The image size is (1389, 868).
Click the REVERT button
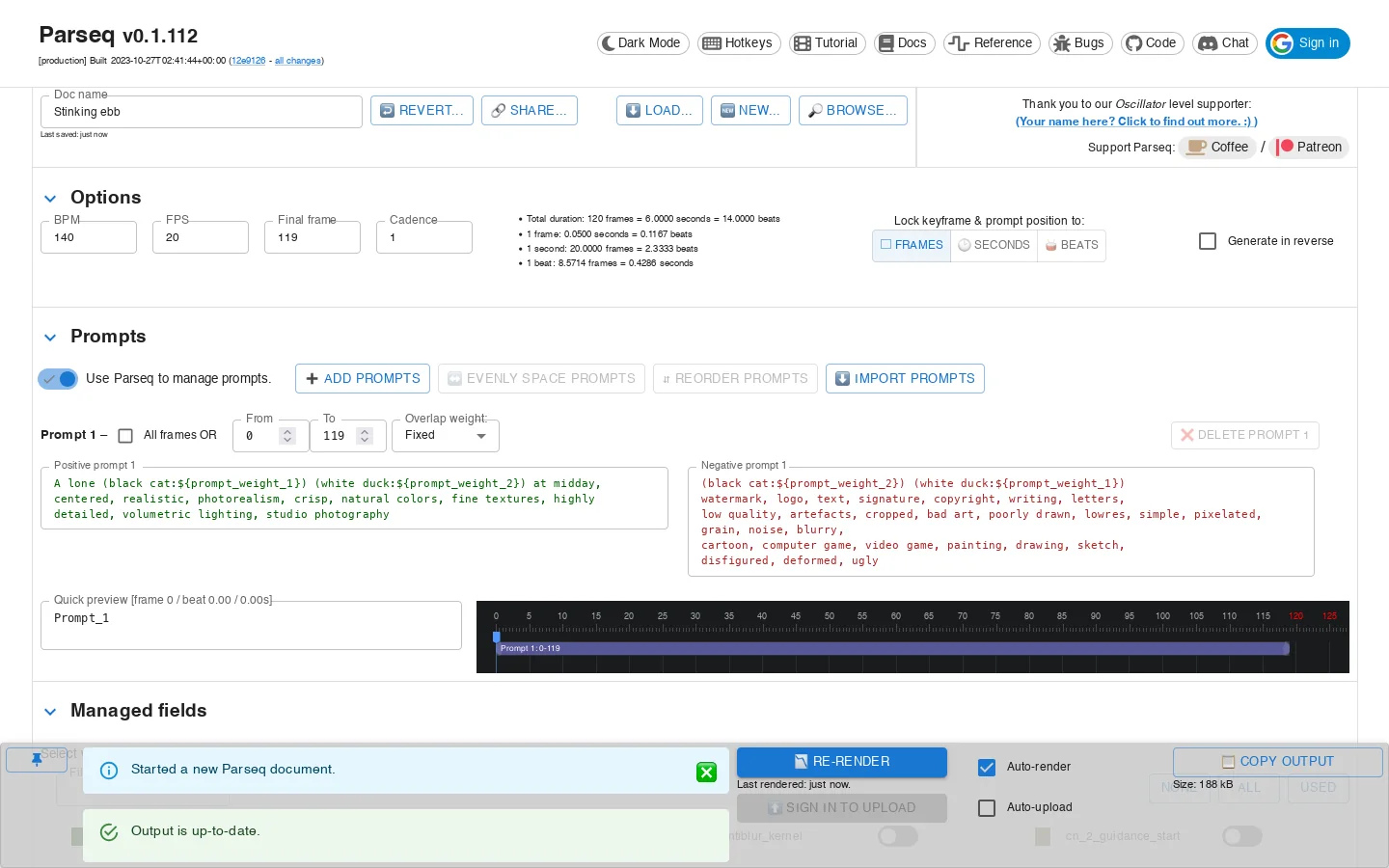coord(422,111)
